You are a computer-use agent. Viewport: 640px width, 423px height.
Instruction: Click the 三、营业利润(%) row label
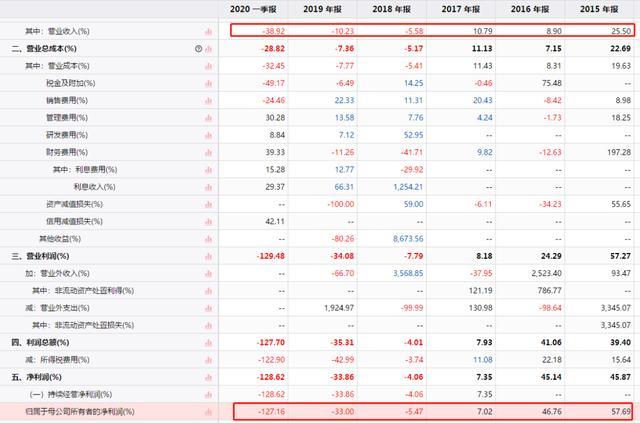[x=40, y=256]
